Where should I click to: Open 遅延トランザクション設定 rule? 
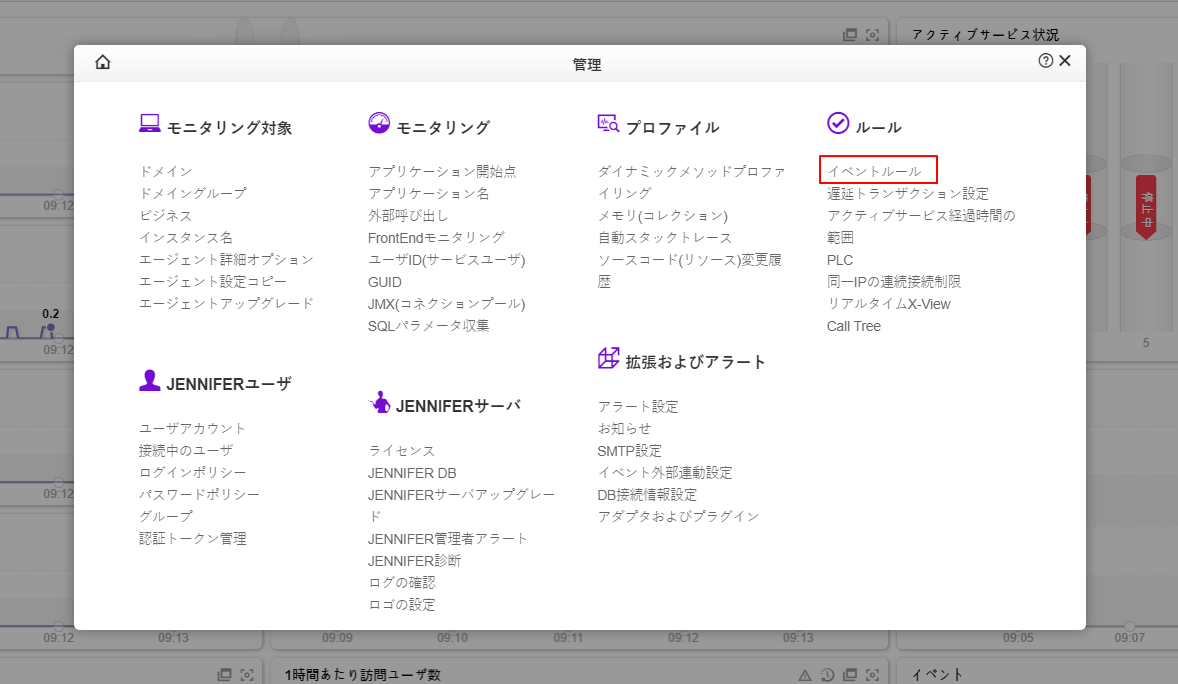point(907,193)
